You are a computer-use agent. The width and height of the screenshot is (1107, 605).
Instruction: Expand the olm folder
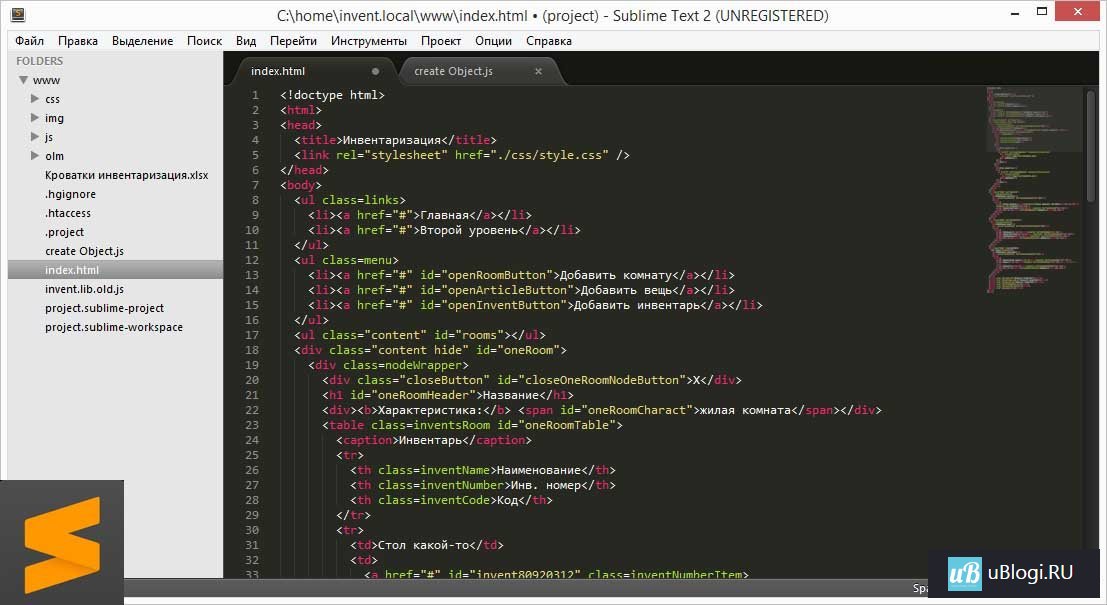coord(35,156)
